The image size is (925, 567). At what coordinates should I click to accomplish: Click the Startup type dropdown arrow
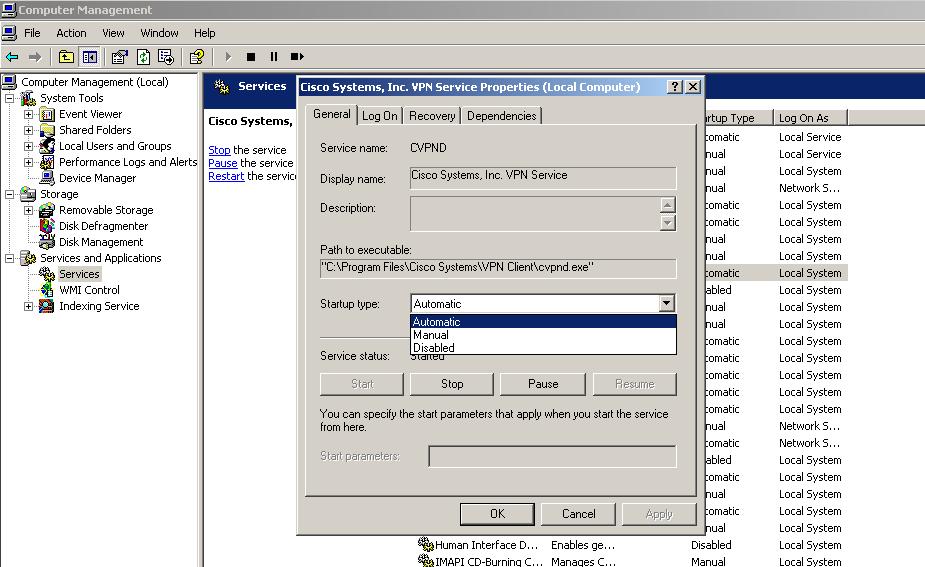tap(666, 304)
